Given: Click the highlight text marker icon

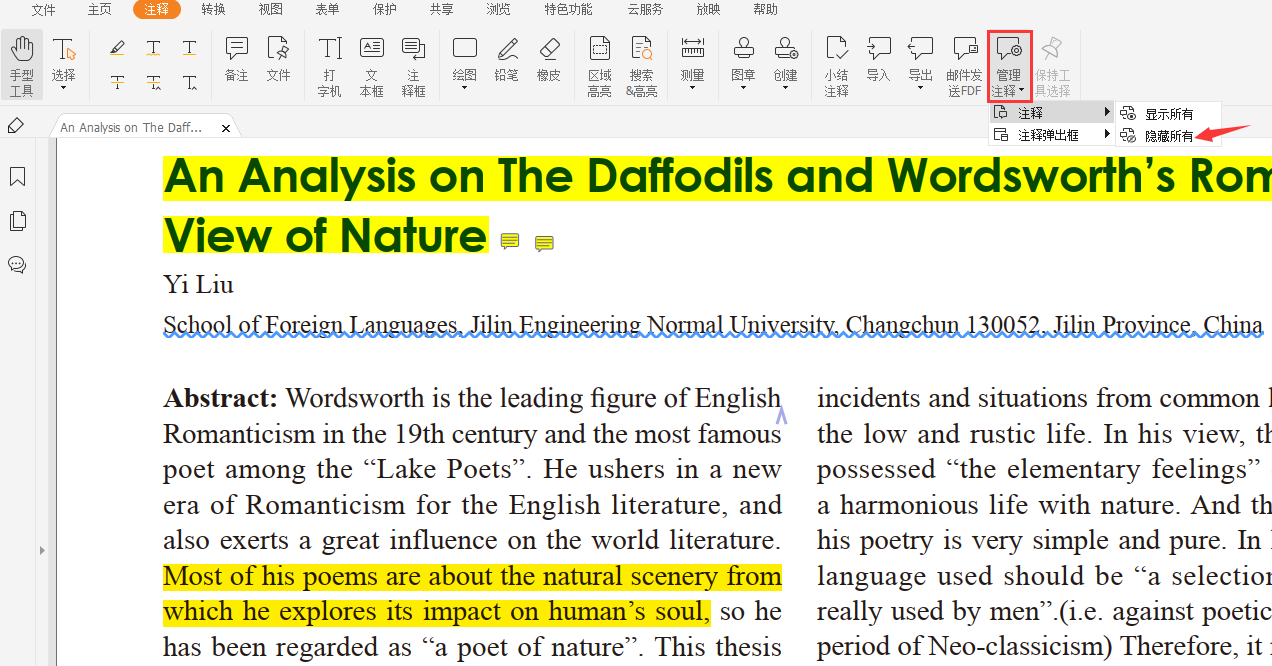Looking at the screenshot, I should pos(117,48).
